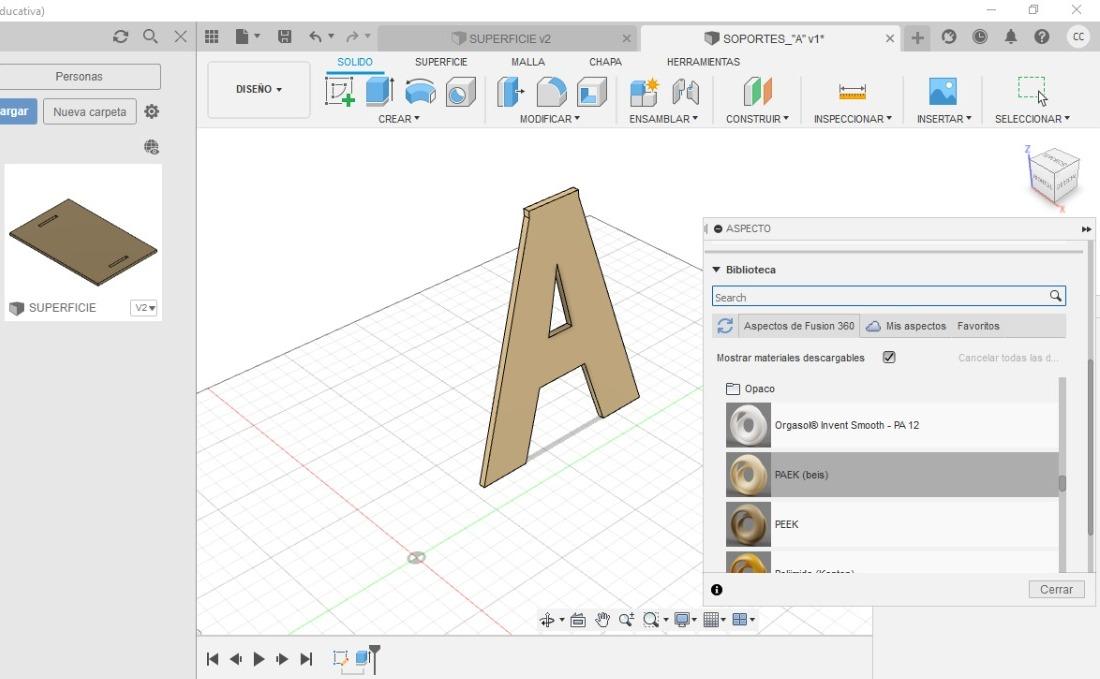
Task: Open the data panel grid icon
Action: (x=212, y=36)
